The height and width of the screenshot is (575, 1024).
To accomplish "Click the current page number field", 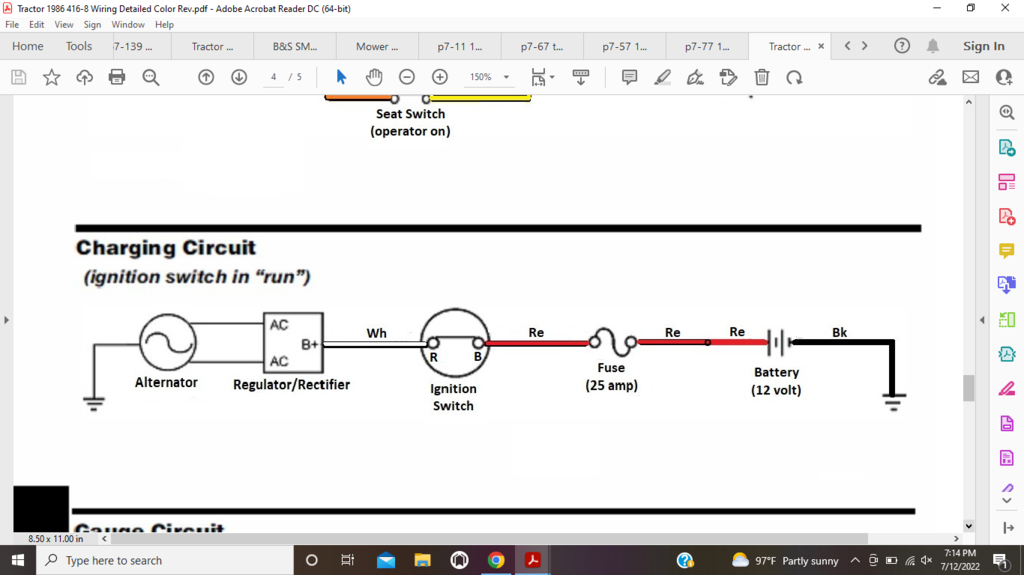I will (273, 77).
